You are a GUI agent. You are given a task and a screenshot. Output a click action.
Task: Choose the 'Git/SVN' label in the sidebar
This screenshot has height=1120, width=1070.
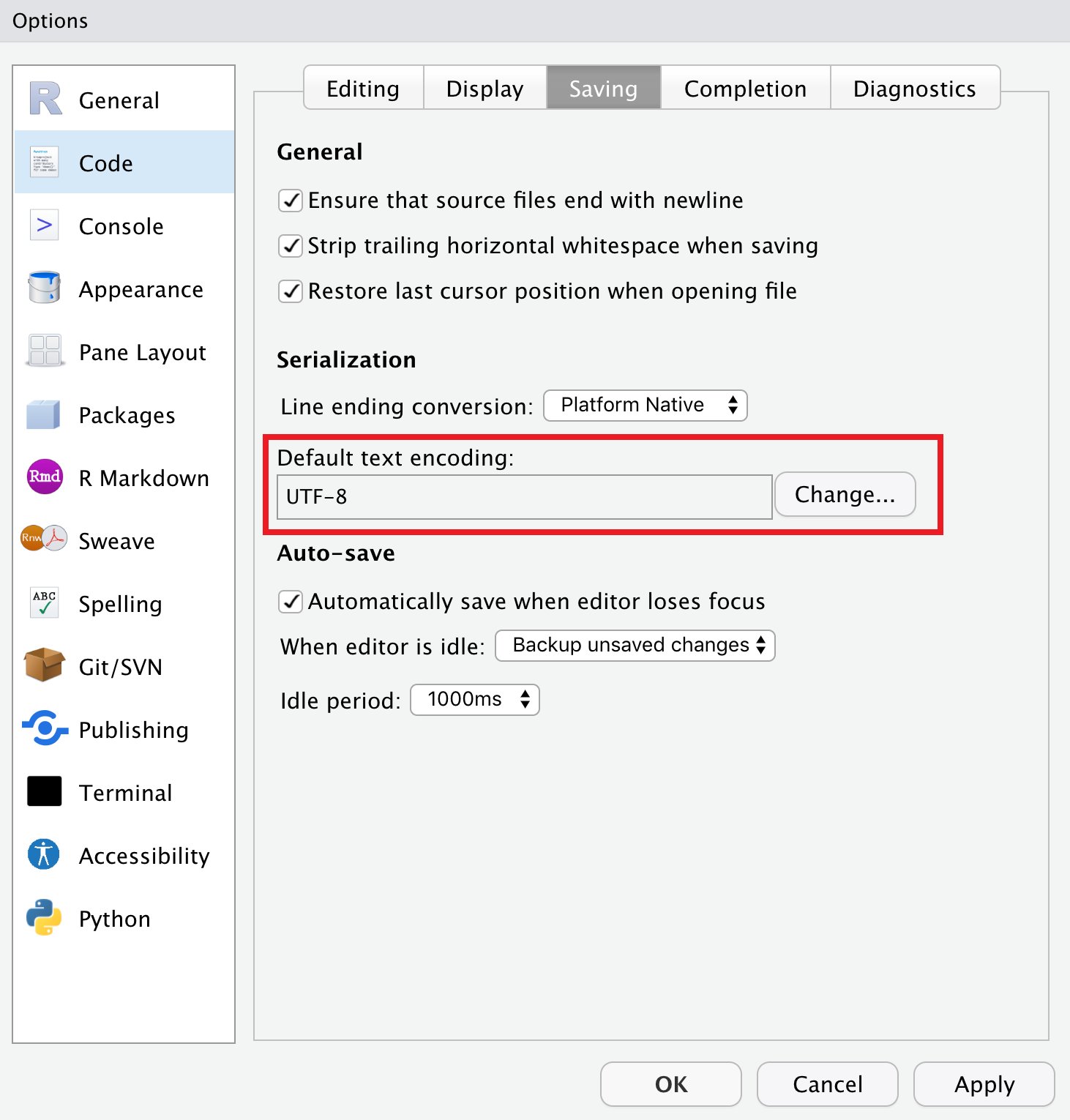tap(121, 667)
